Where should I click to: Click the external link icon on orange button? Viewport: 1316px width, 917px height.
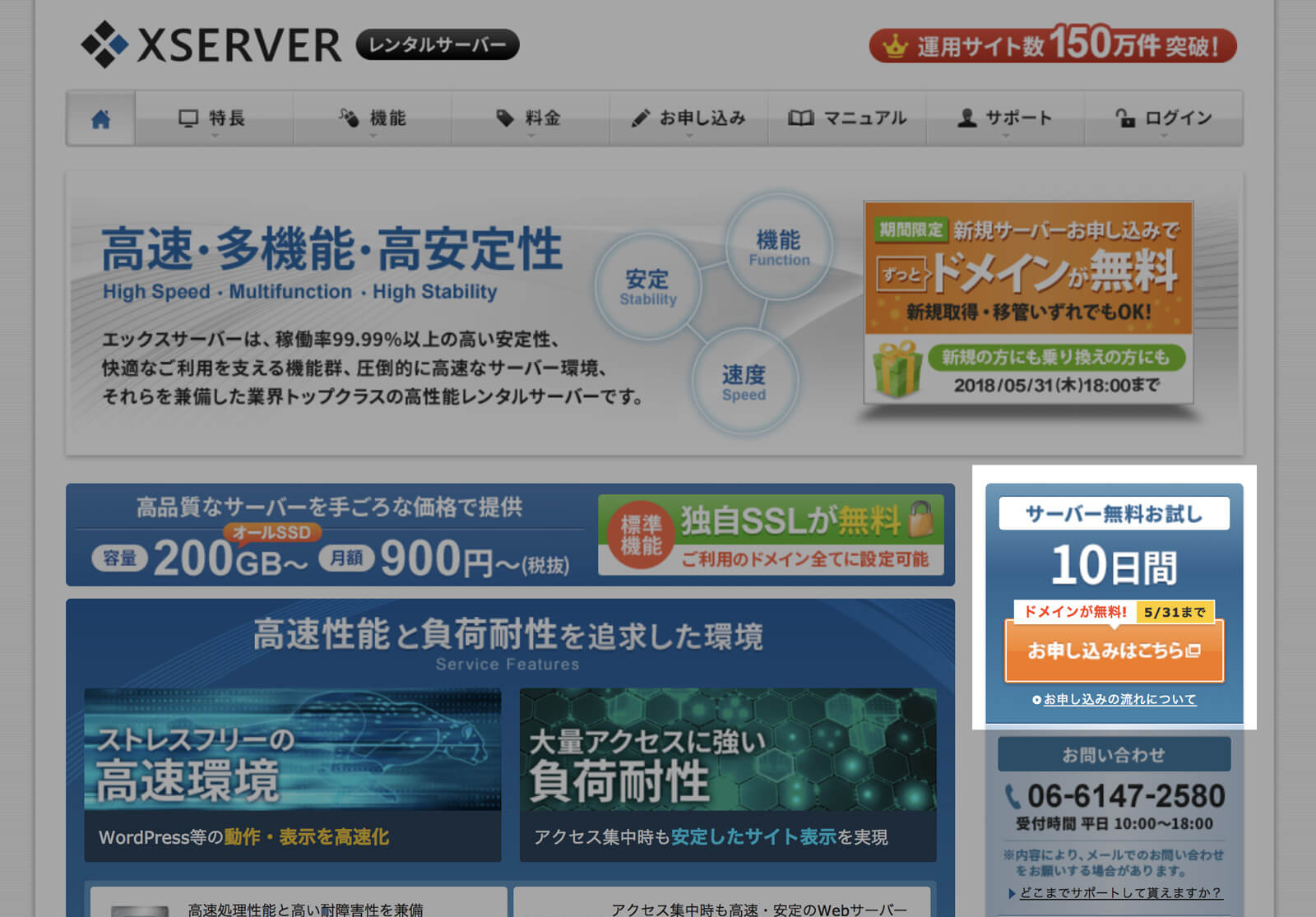[1193, 651]
